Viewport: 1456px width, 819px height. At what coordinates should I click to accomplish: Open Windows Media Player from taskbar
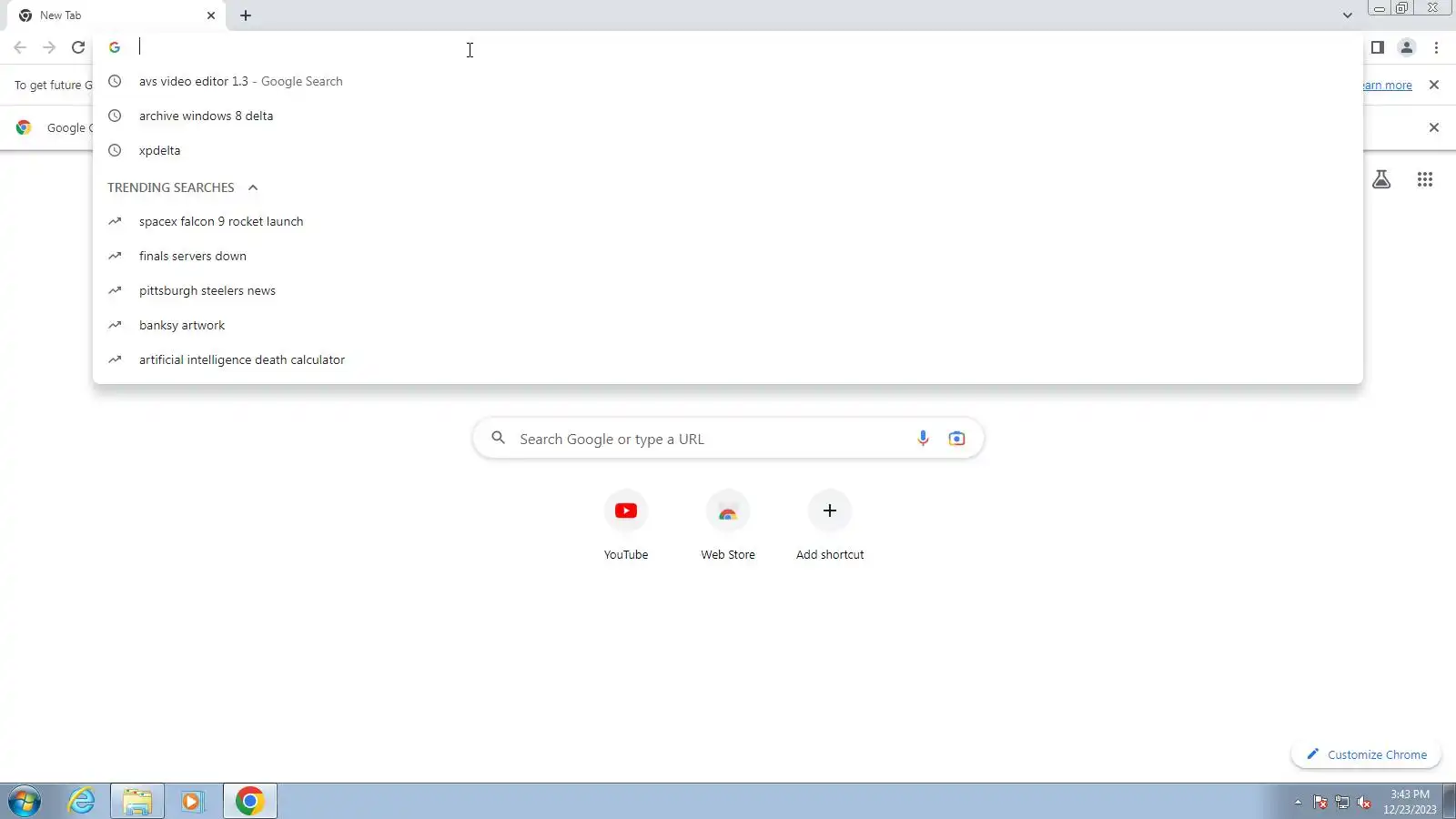coord(192,801)
